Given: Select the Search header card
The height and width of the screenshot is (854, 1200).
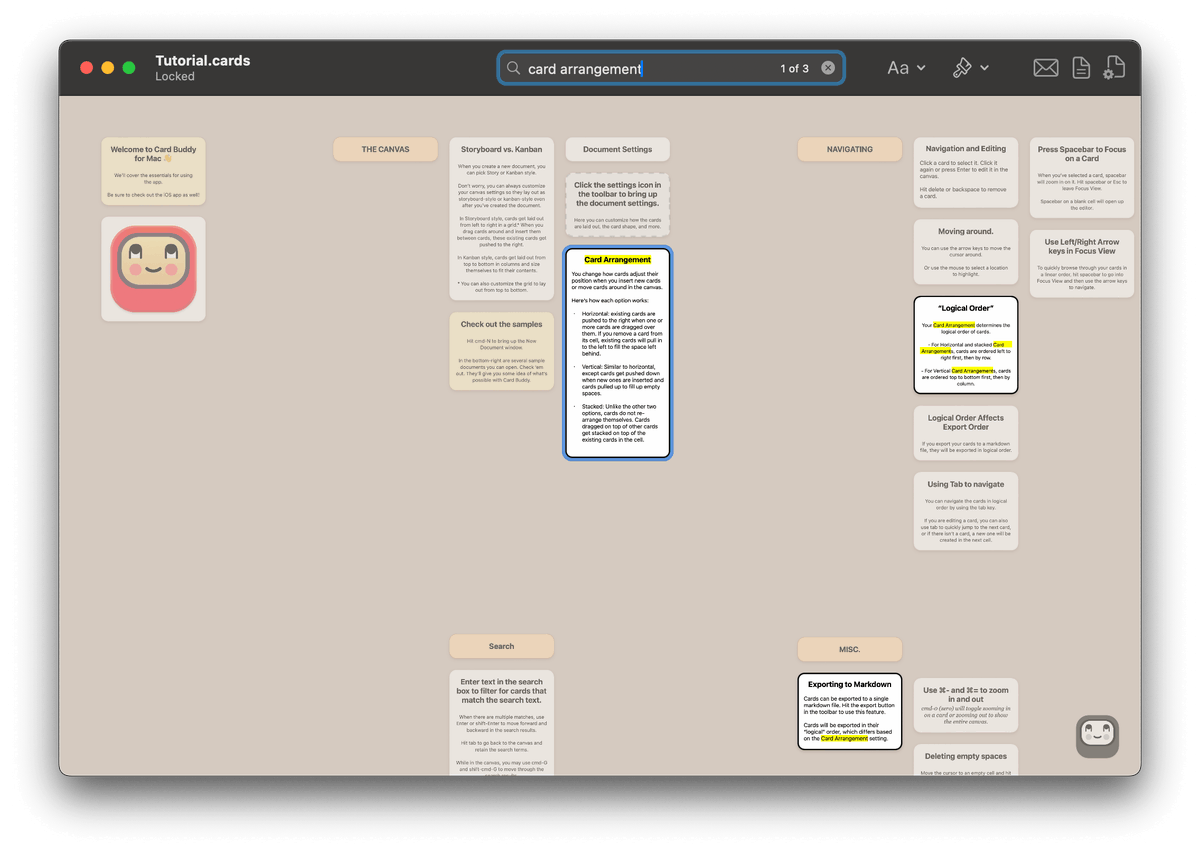Looking at the screenshot, I should click(x=501, y=646).
